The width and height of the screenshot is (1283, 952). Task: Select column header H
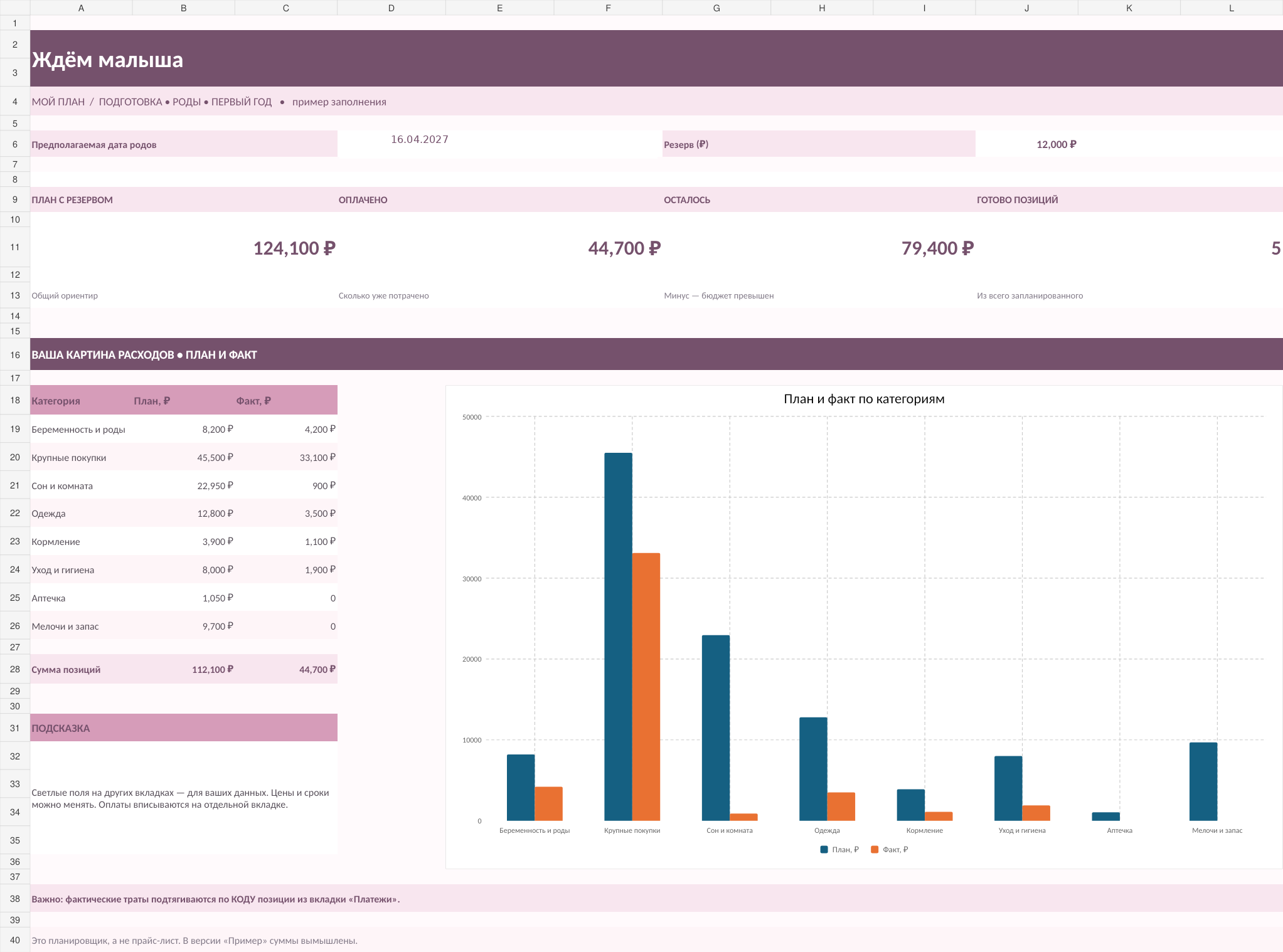(822, 8)
